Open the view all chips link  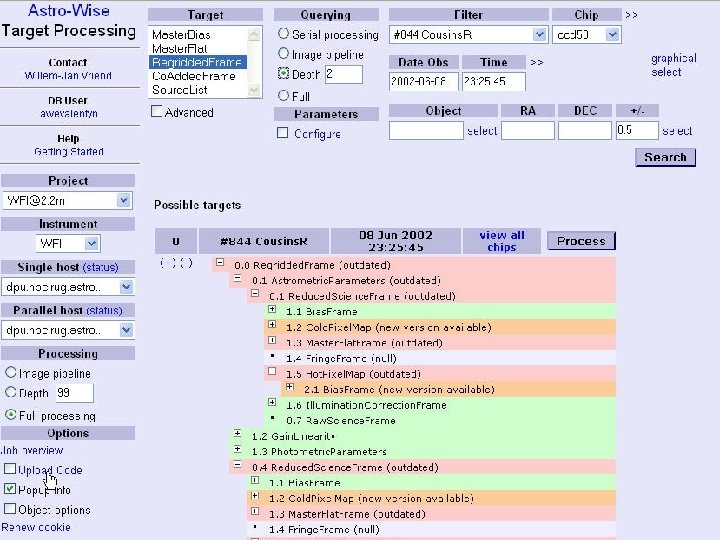coord(501,241)
